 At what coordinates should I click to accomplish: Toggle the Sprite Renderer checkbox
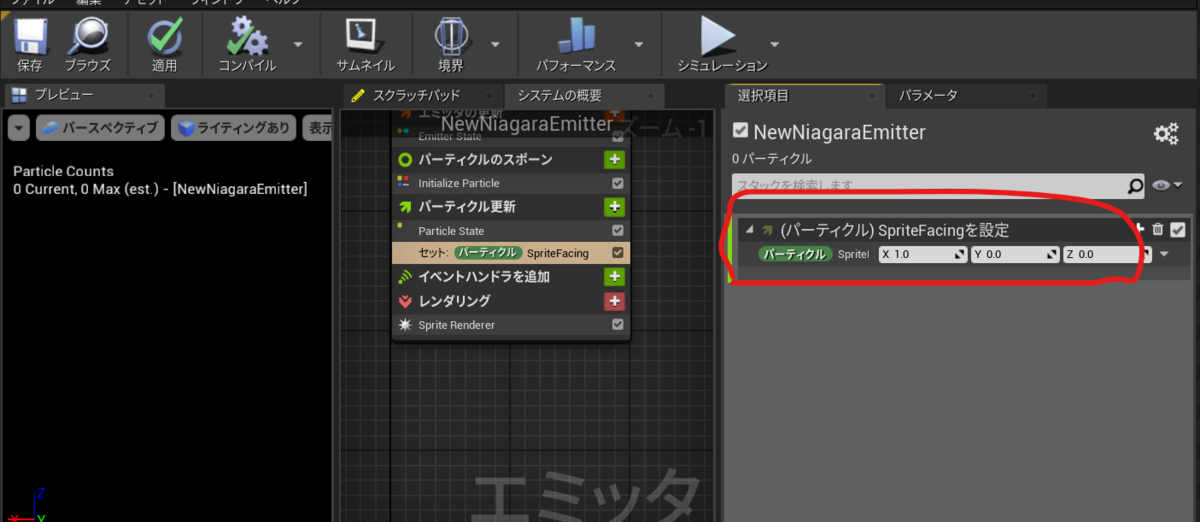(618, 325)
